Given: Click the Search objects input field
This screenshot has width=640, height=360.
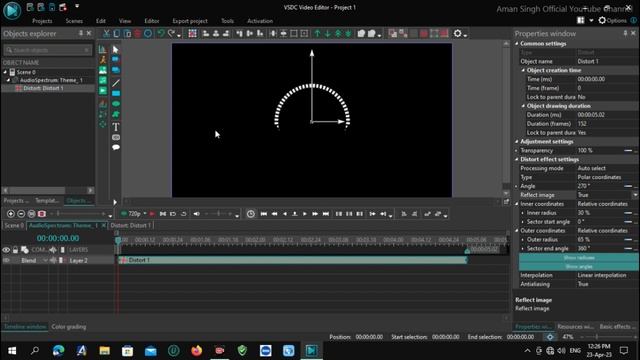Looking at the screenshot, I should [47, 50].
